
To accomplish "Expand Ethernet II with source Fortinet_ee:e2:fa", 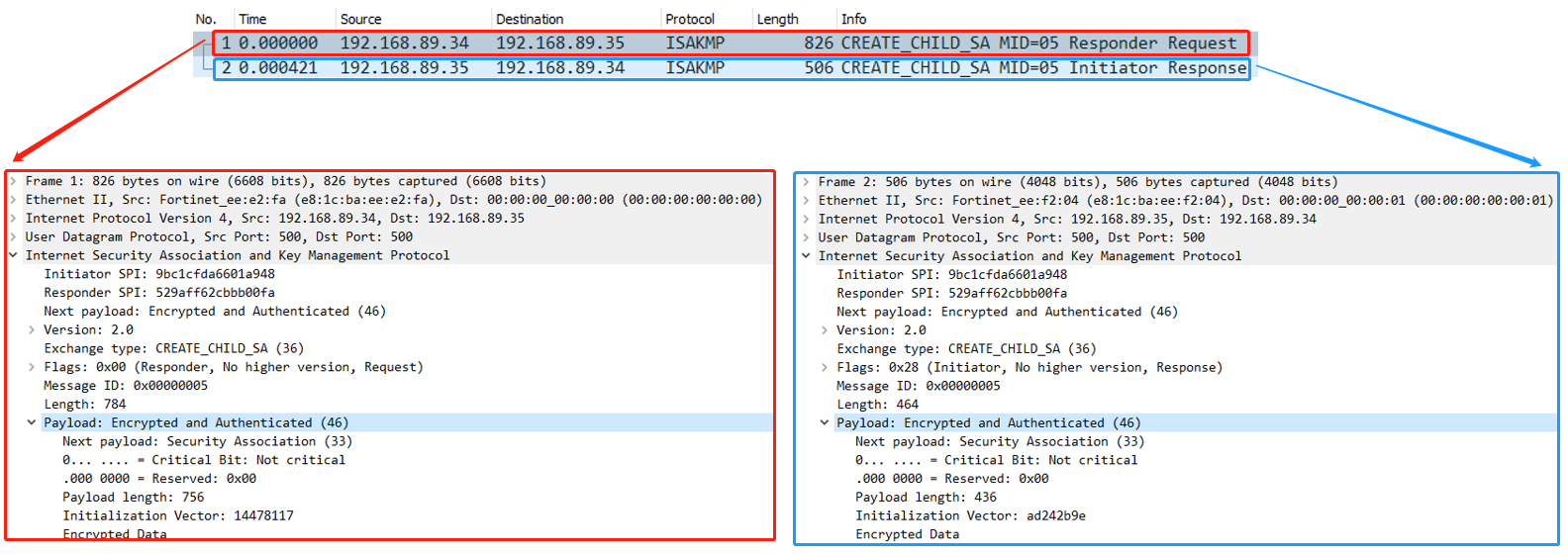I will (13, 200).
